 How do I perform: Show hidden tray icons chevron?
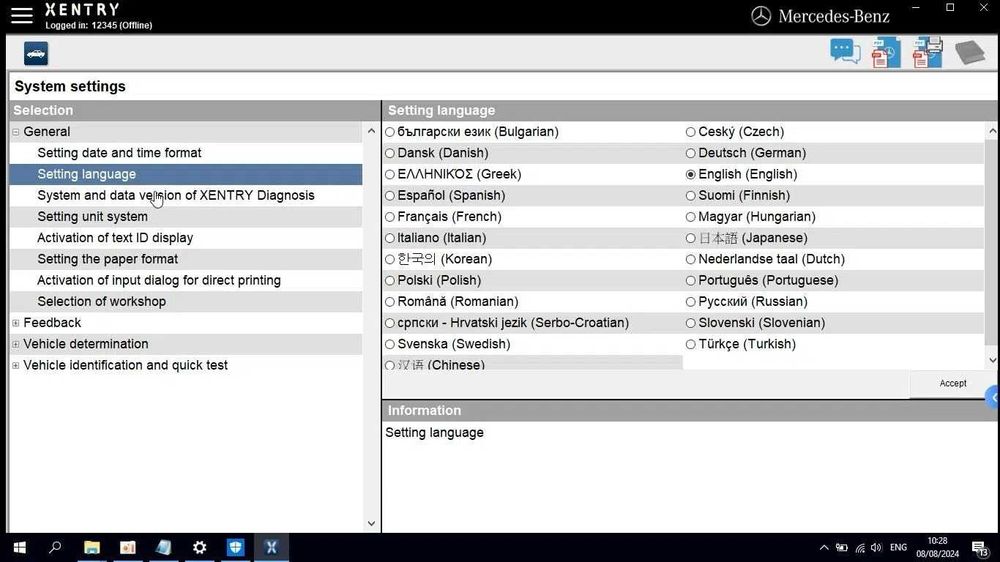tap(824, 547)
